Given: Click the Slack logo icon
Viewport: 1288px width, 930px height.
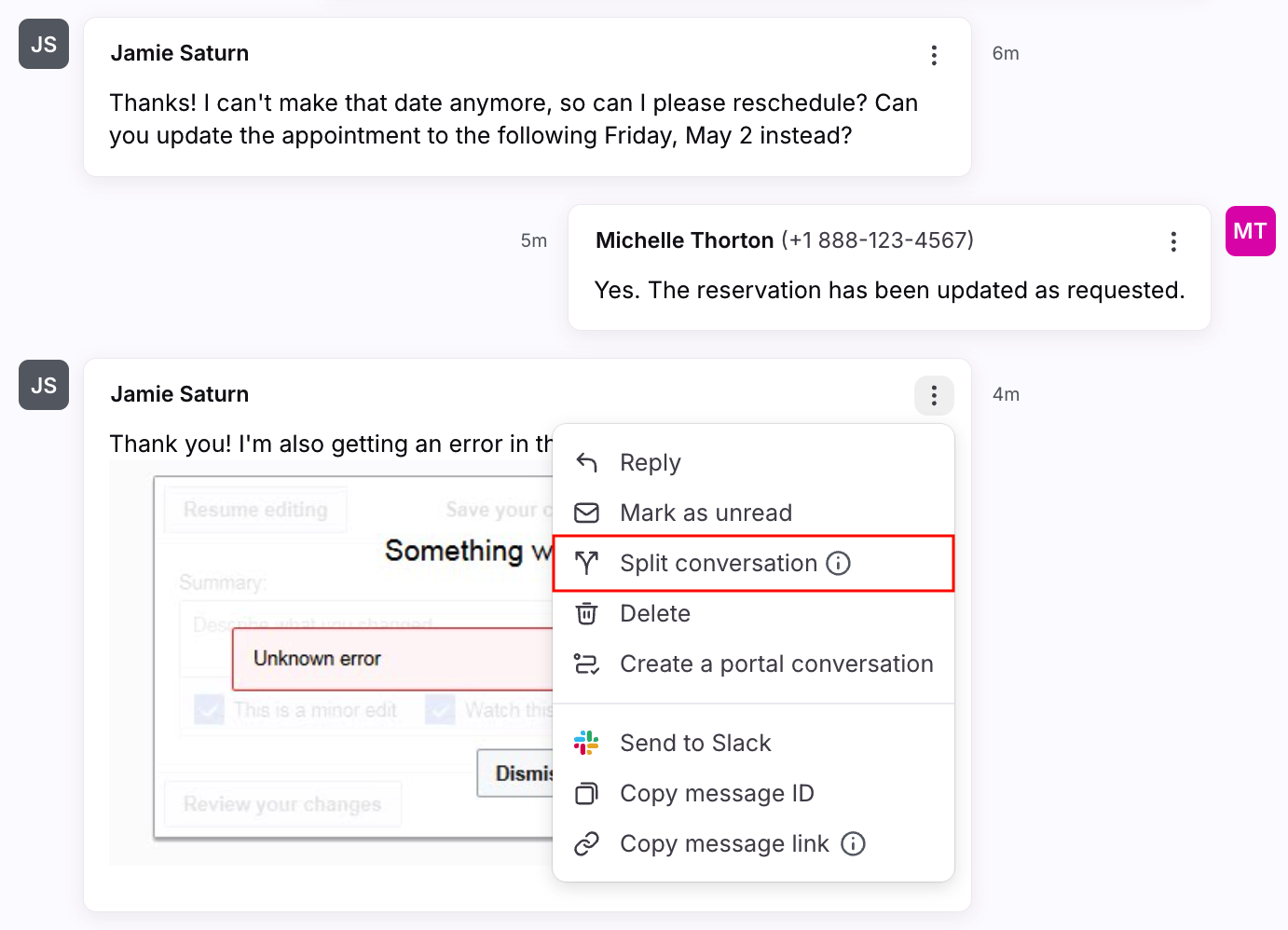Looking at the screenshot, I should (586, 743).
